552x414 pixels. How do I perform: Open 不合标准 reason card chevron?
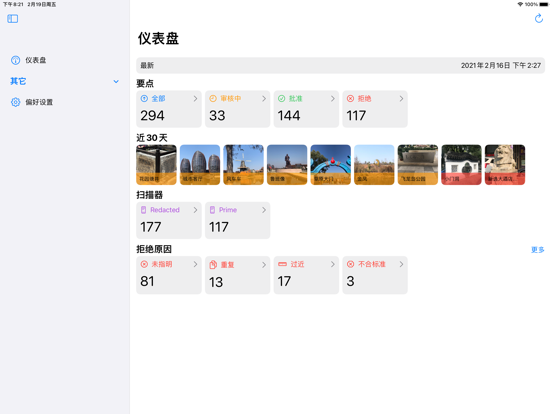pyautogui.click(x=401, y=264)
